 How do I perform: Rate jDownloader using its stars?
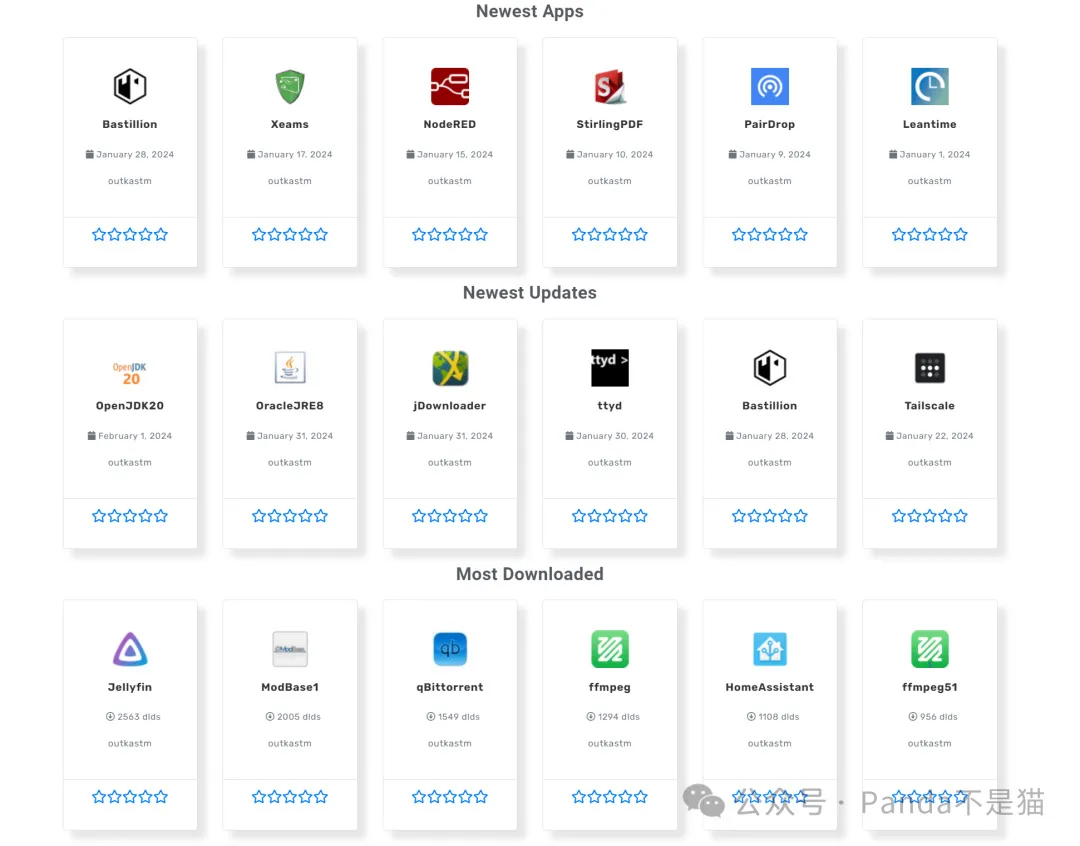[450, 515]
